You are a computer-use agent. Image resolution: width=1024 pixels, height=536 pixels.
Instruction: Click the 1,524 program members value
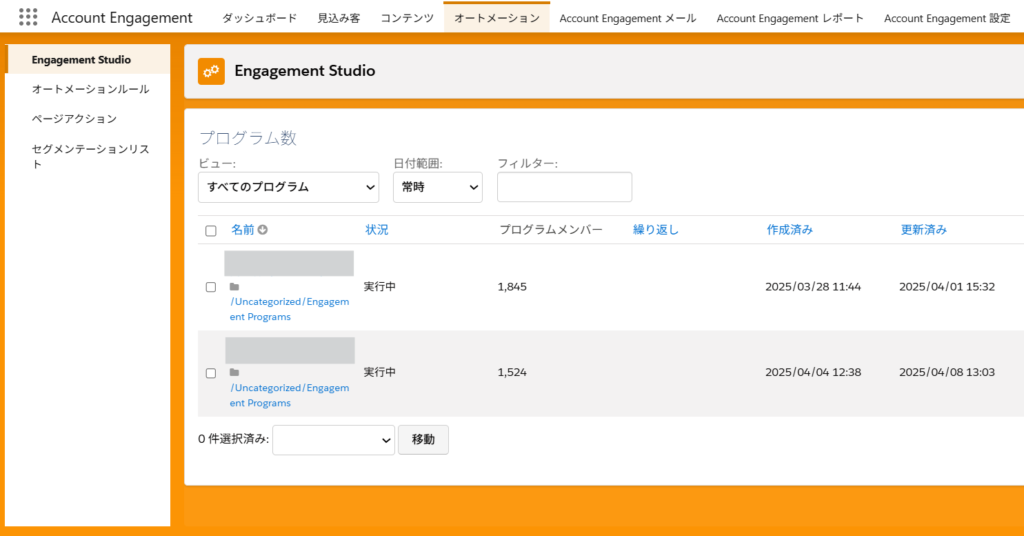[x=512, y=372]
